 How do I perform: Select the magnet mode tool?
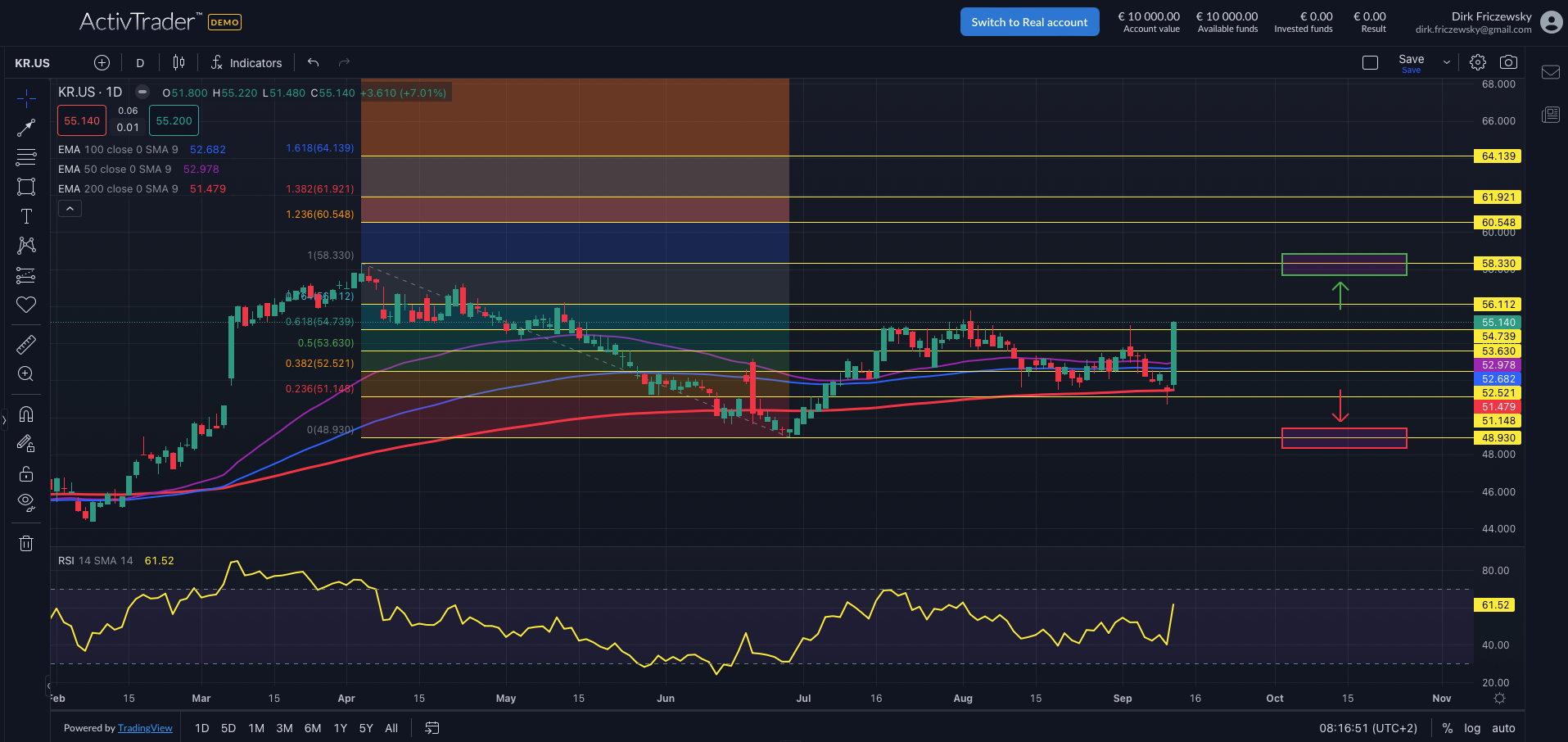[26, 414]
